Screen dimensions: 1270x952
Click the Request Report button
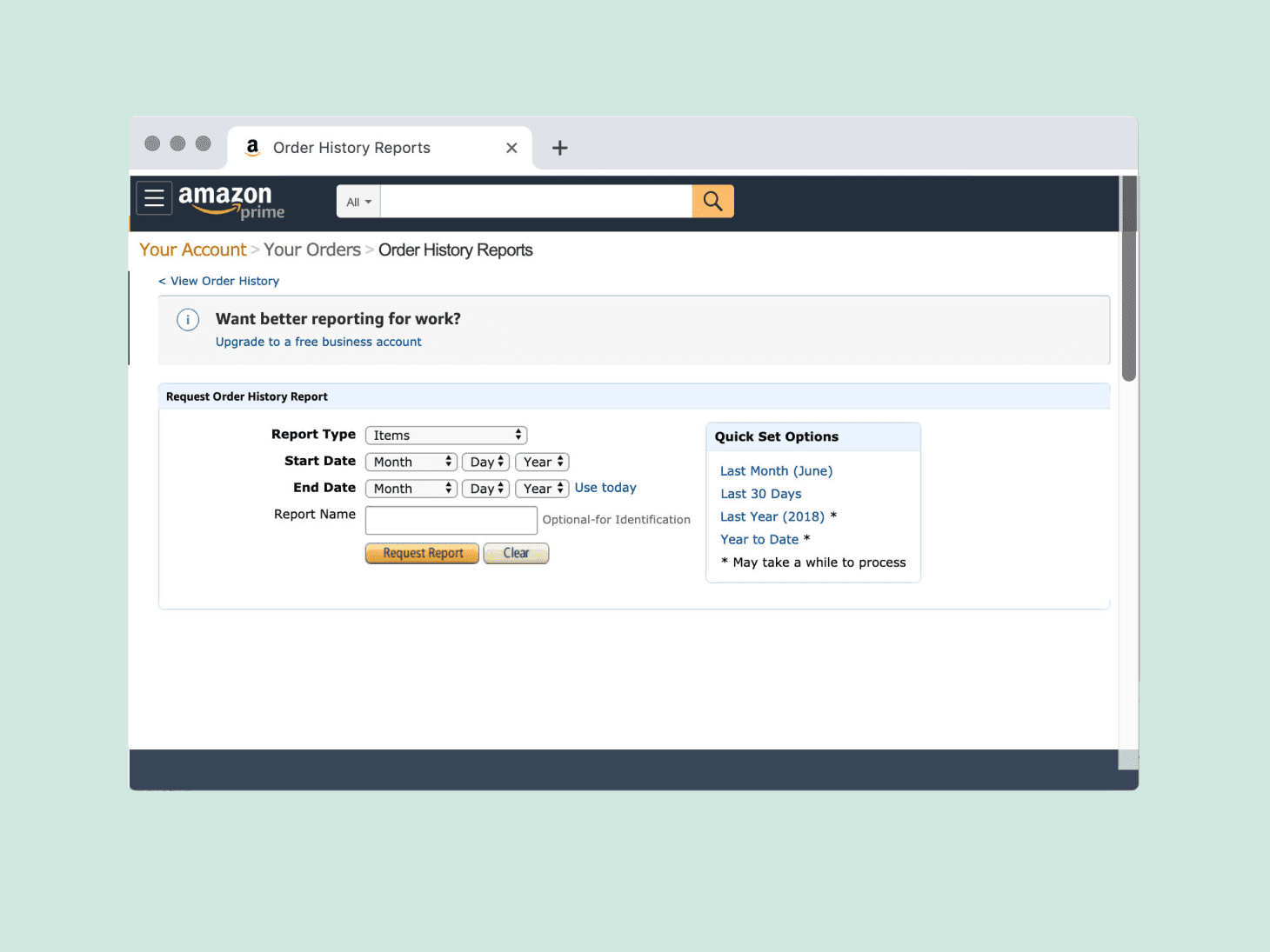(x=422, y=554)
